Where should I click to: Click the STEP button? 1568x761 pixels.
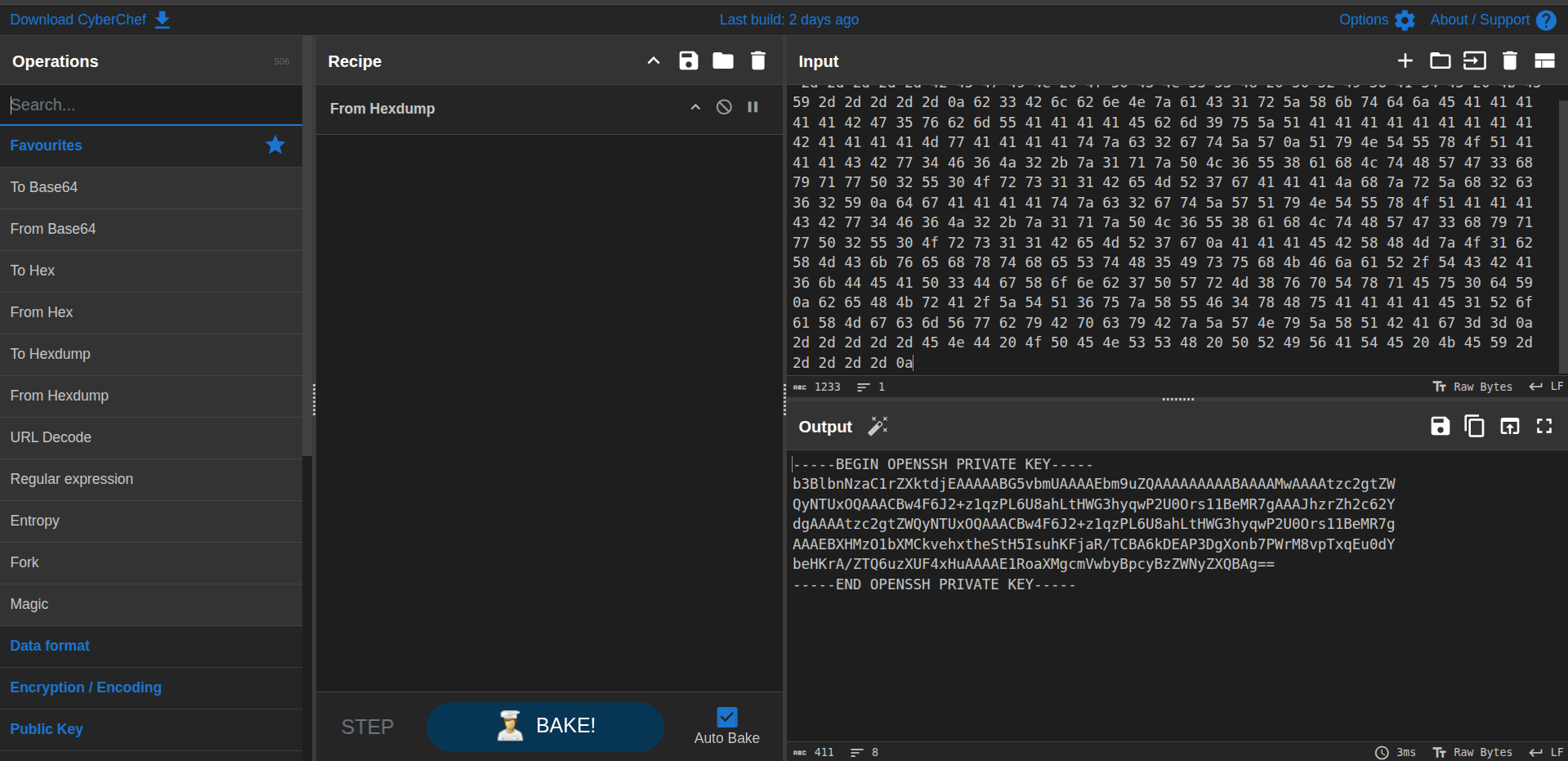(x=368, y=727)
